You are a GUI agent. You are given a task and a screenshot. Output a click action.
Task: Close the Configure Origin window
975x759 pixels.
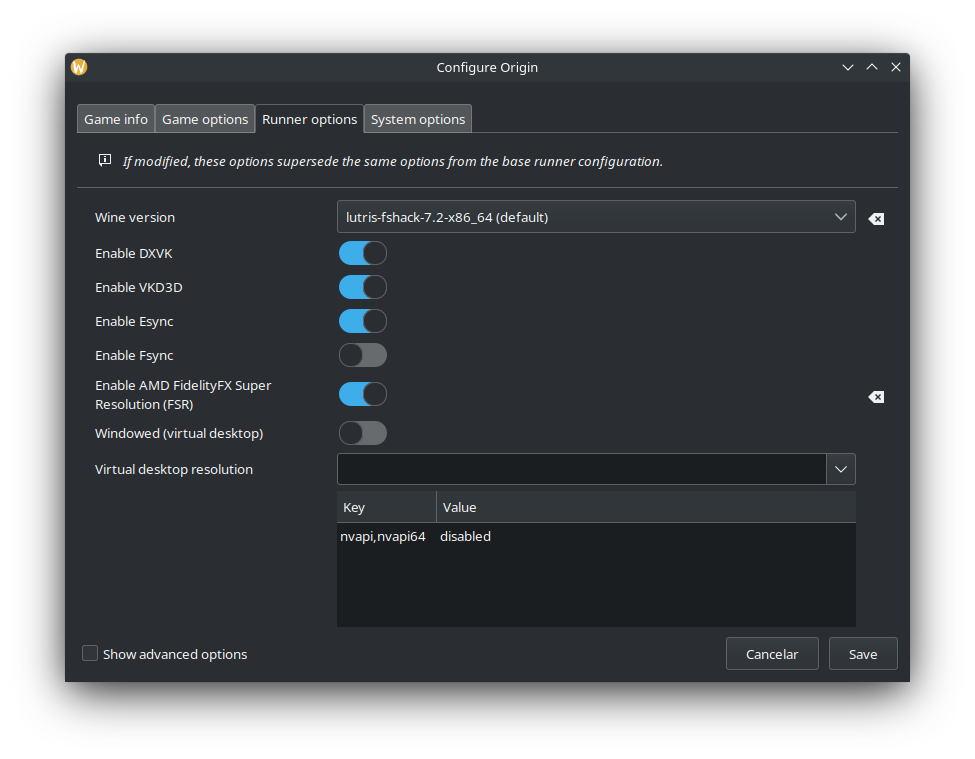[x=895, y=67]
